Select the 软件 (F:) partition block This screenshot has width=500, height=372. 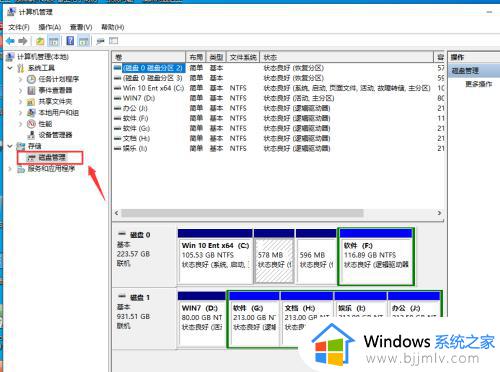(x=376, y=257)
